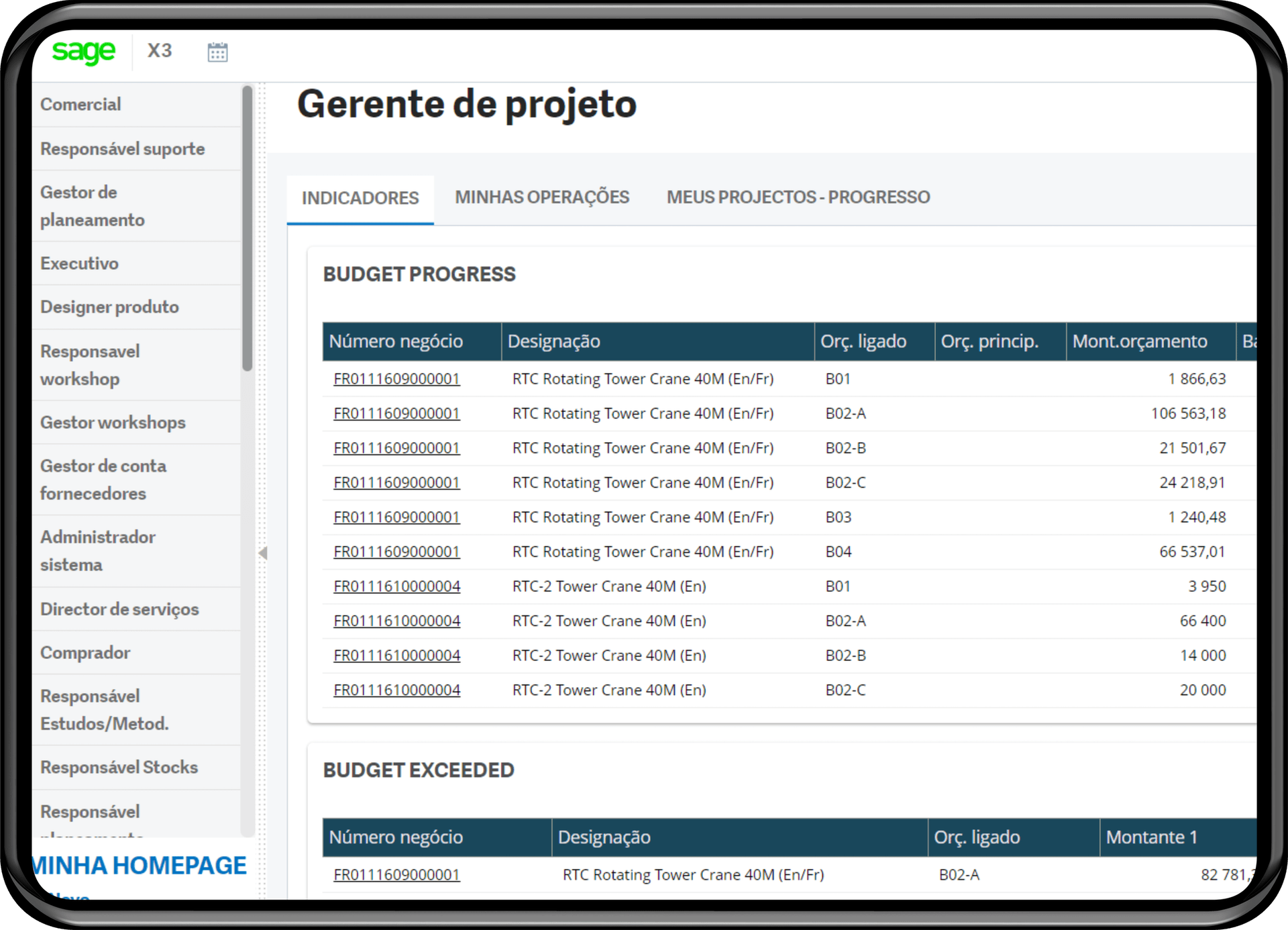1288x930 pixels.
Task: Select the Indicadores tab
Action: pos(360,198)
